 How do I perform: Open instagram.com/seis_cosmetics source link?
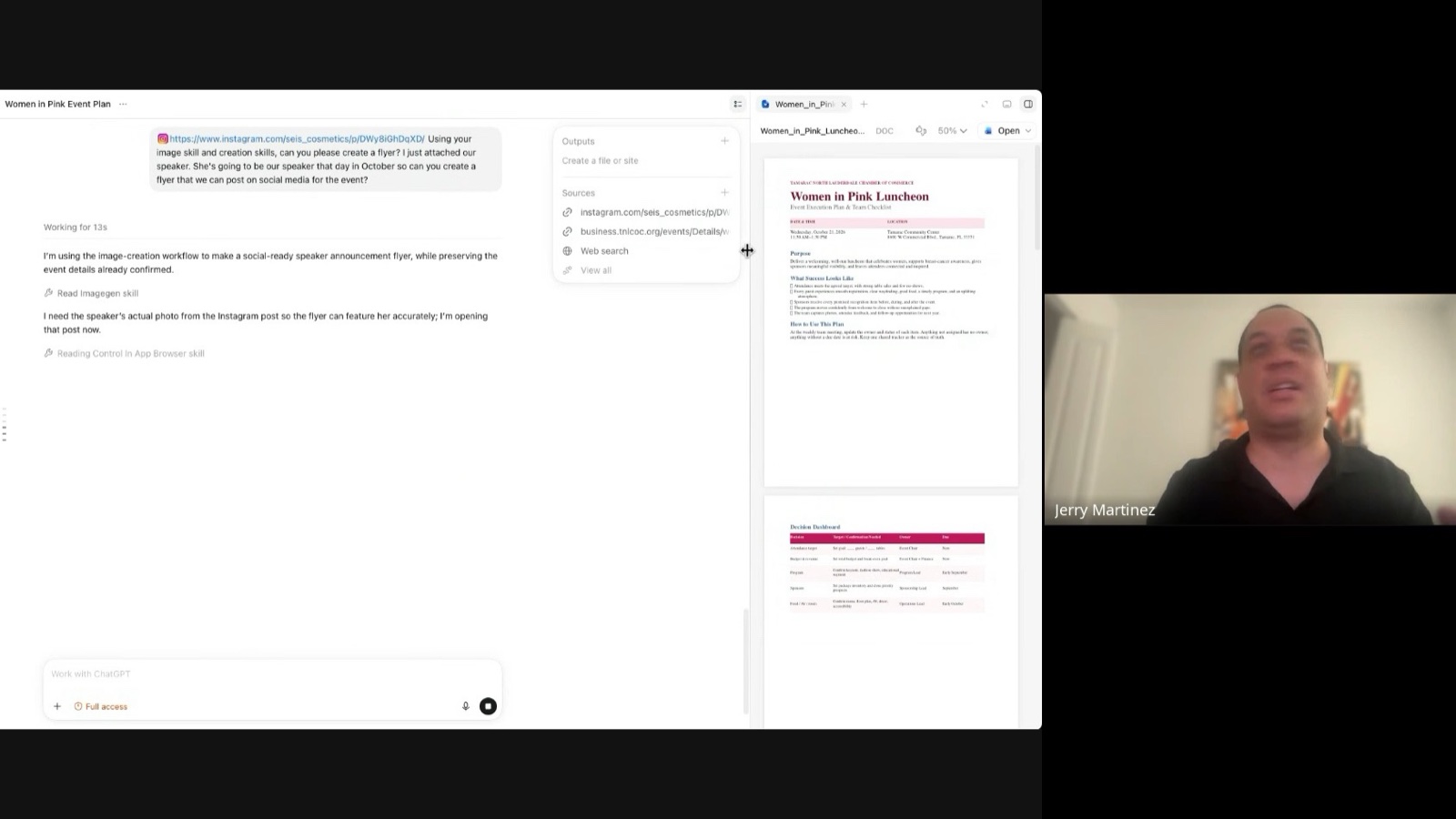tap(646, 212)
